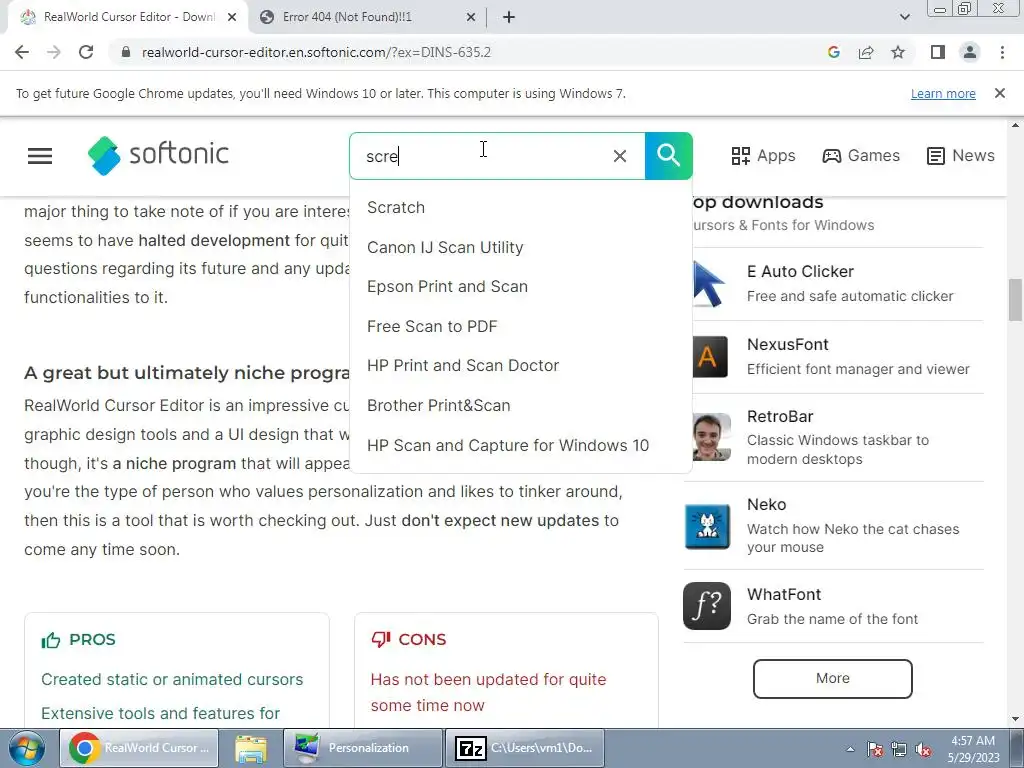Show hidden tray icons arrow
The image size is (1024, 768).
coord(850,750)
